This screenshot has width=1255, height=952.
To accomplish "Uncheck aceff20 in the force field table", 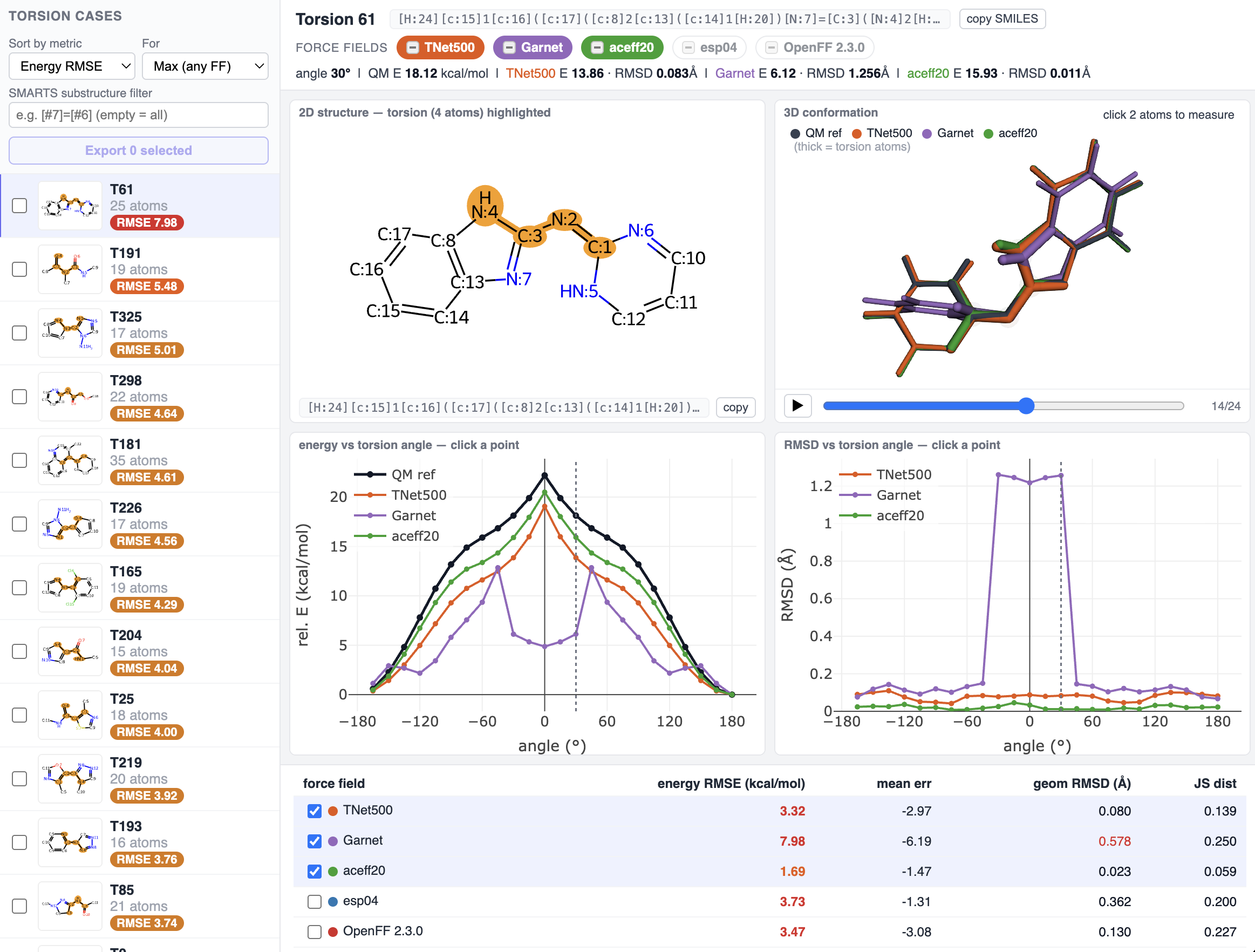I will (x=315, y=871).
